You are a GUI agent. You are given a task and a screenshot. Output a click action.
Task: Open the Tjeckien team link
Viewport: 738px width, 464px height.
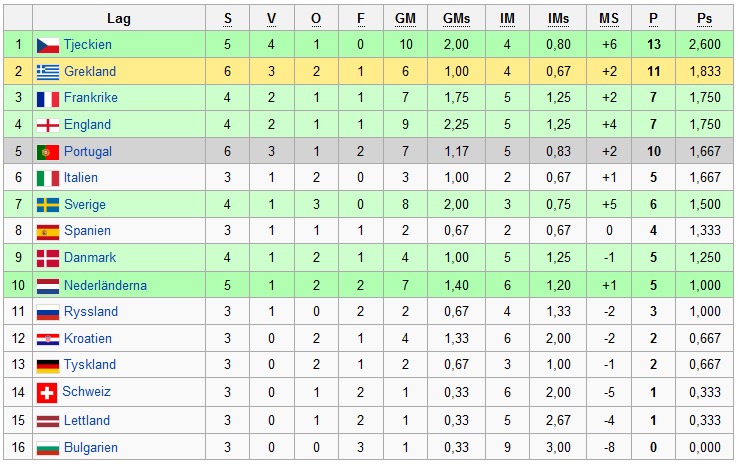(88, 45)
